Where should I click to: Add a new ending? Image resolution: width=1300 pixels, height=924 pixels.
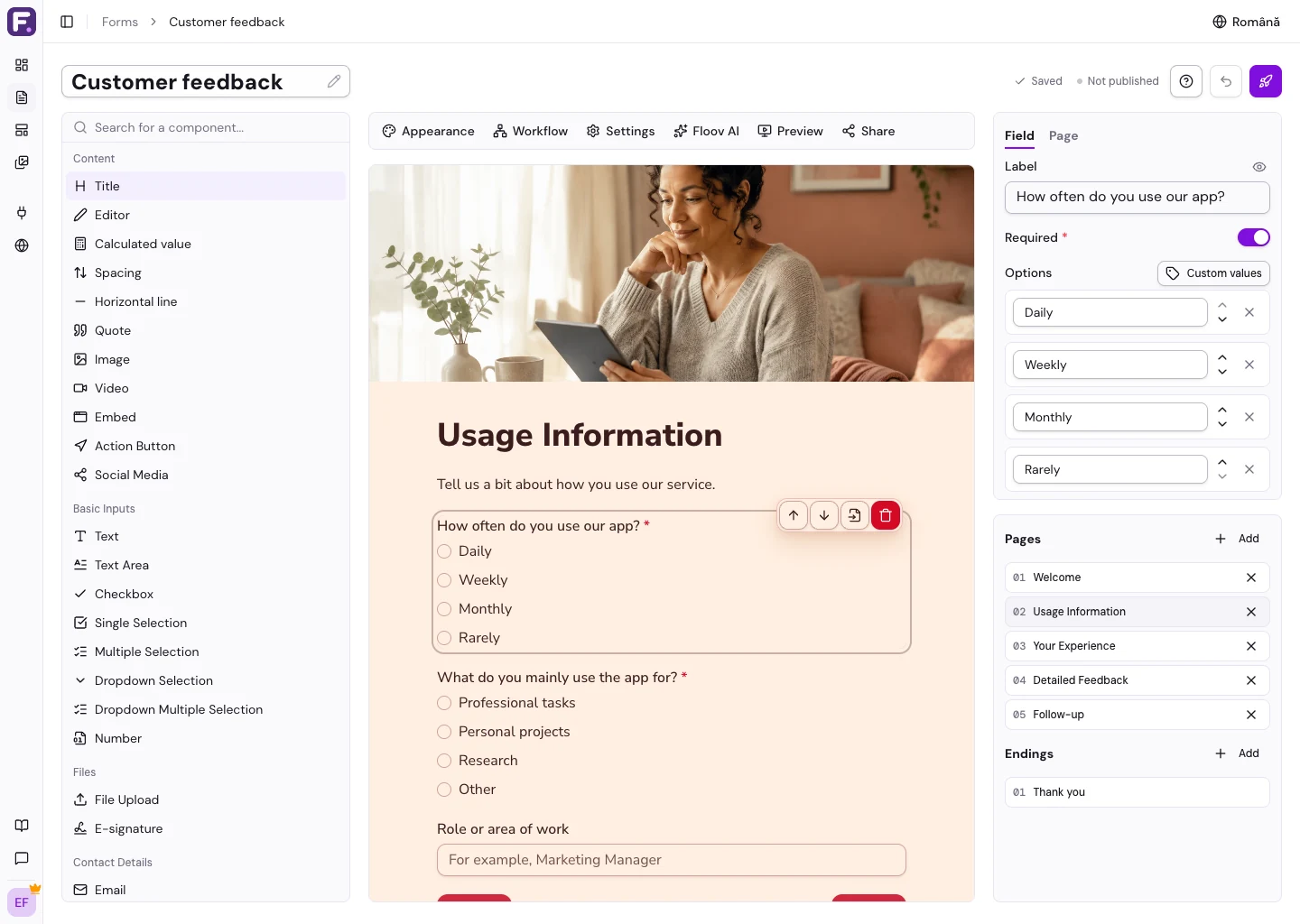point(1237,753)
